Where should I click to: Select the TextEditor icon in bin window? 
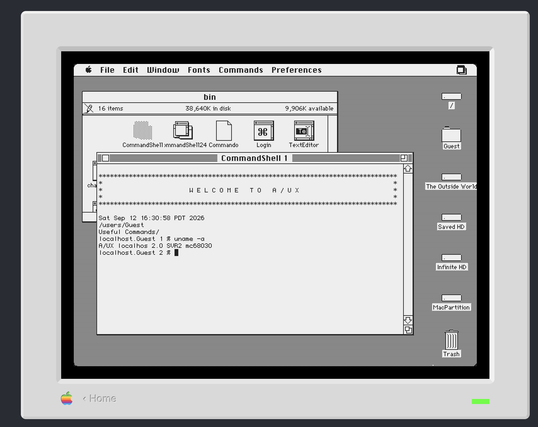click(304, 131)
